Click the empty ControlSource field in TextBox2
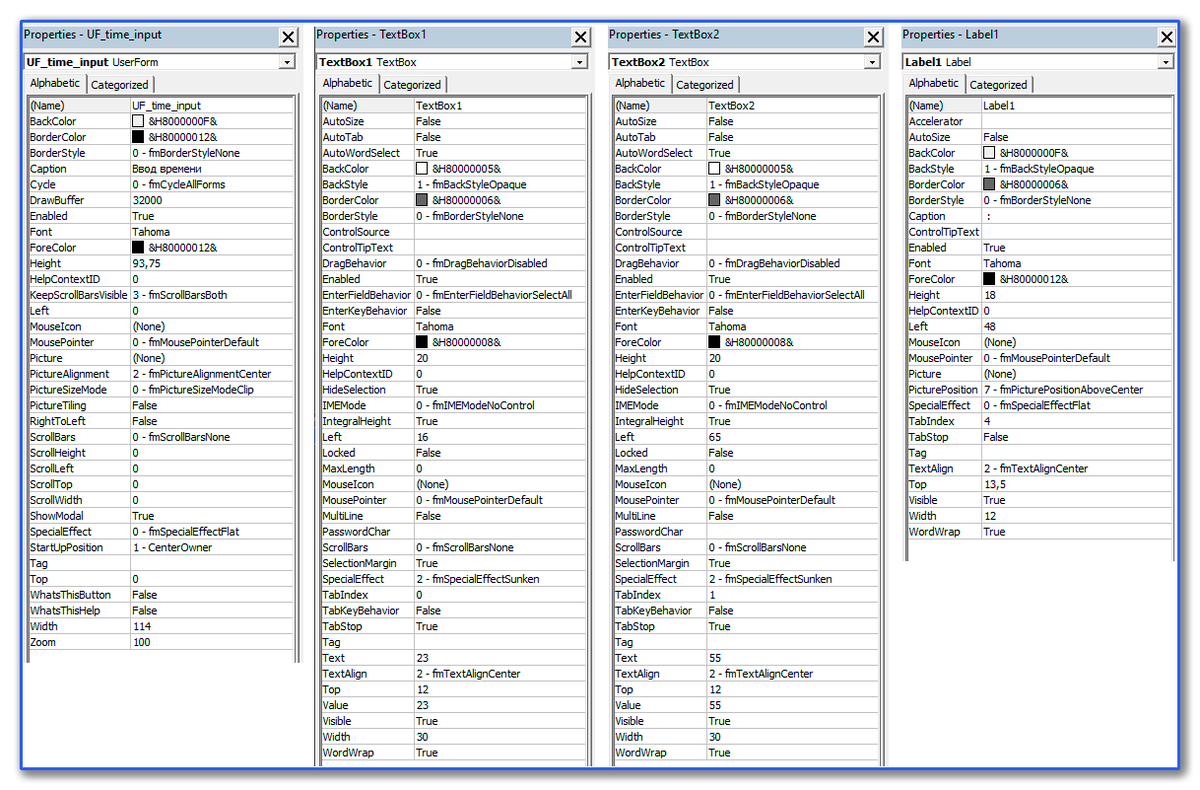The width and height of the screenshot is (1200, 790). (793, 232)
